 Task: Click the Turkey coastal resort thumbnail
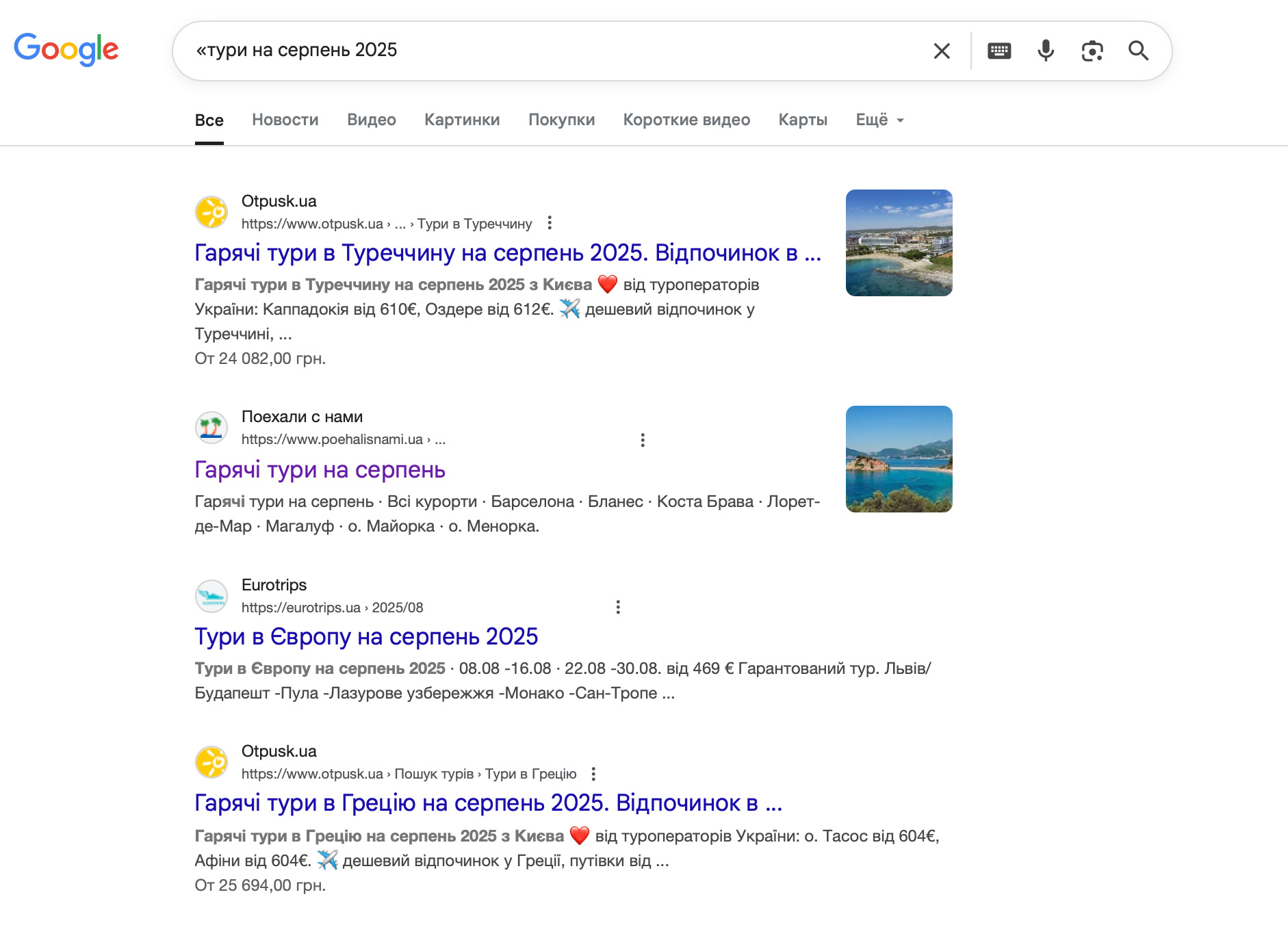click(899, 243)
